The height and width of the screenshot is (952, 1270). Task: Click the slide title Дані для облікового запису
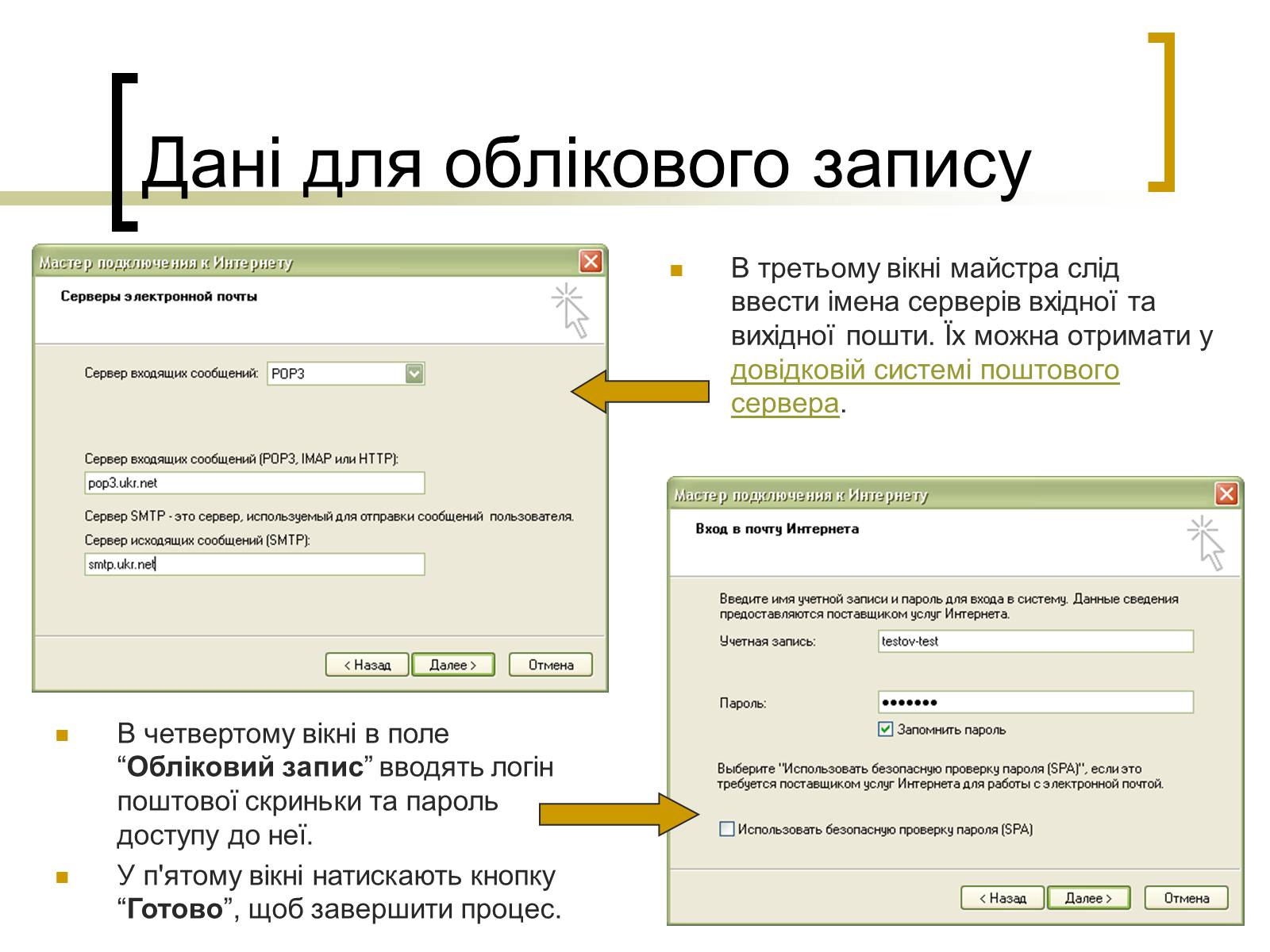click(585, 164)
